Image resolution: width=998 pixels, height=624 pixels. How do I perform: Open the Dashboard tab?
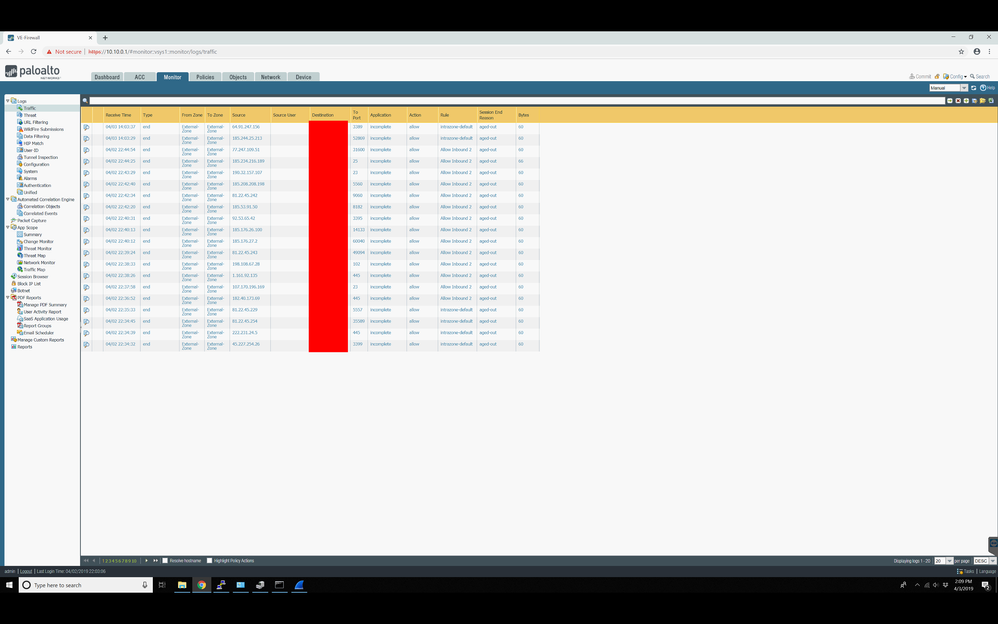click(107, 77)
